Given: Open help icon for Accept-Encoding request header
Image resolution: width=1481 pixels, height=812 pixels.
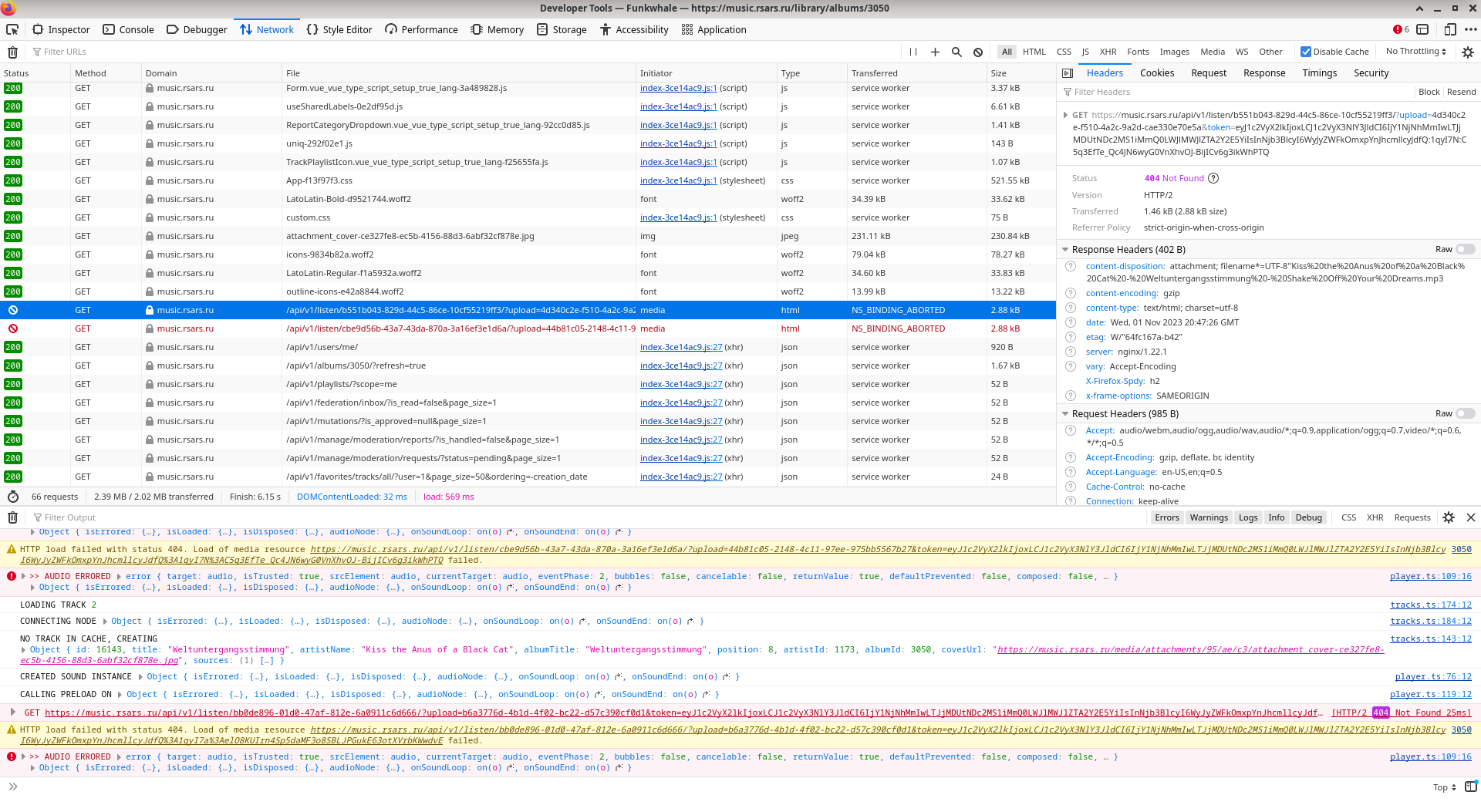Looking at the screenshot, I should 1071,457.
